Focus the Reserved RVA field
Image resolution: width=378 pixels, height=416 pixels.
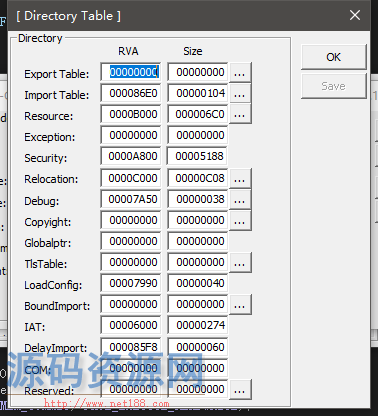(131, 389)
